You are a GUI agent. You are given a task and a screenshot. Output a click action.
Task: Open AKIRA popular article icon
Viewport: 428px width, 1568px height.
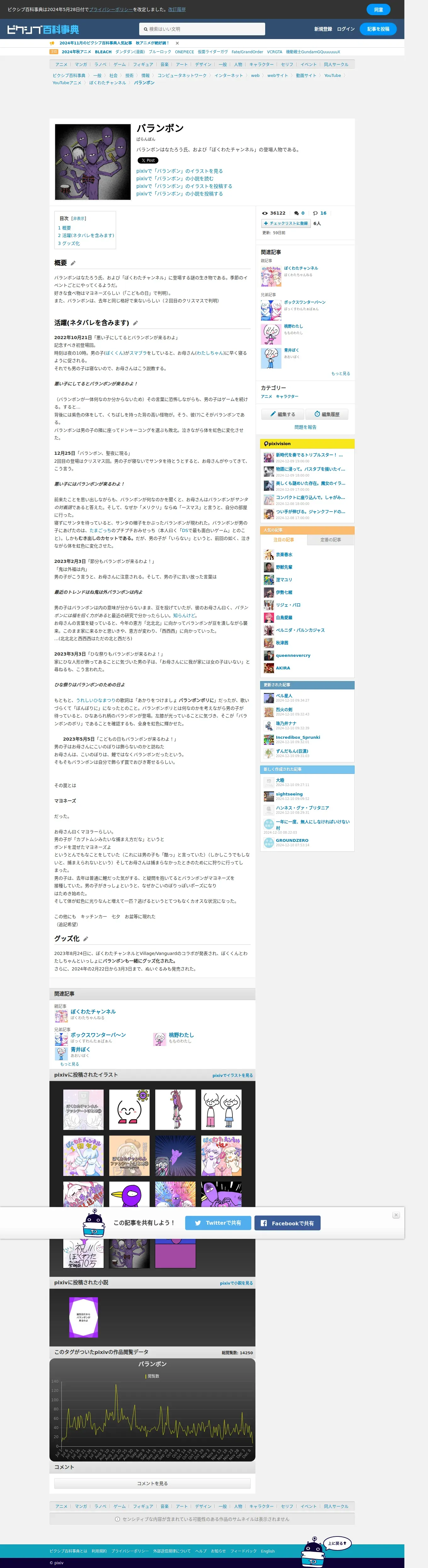(x=269, y=668)
